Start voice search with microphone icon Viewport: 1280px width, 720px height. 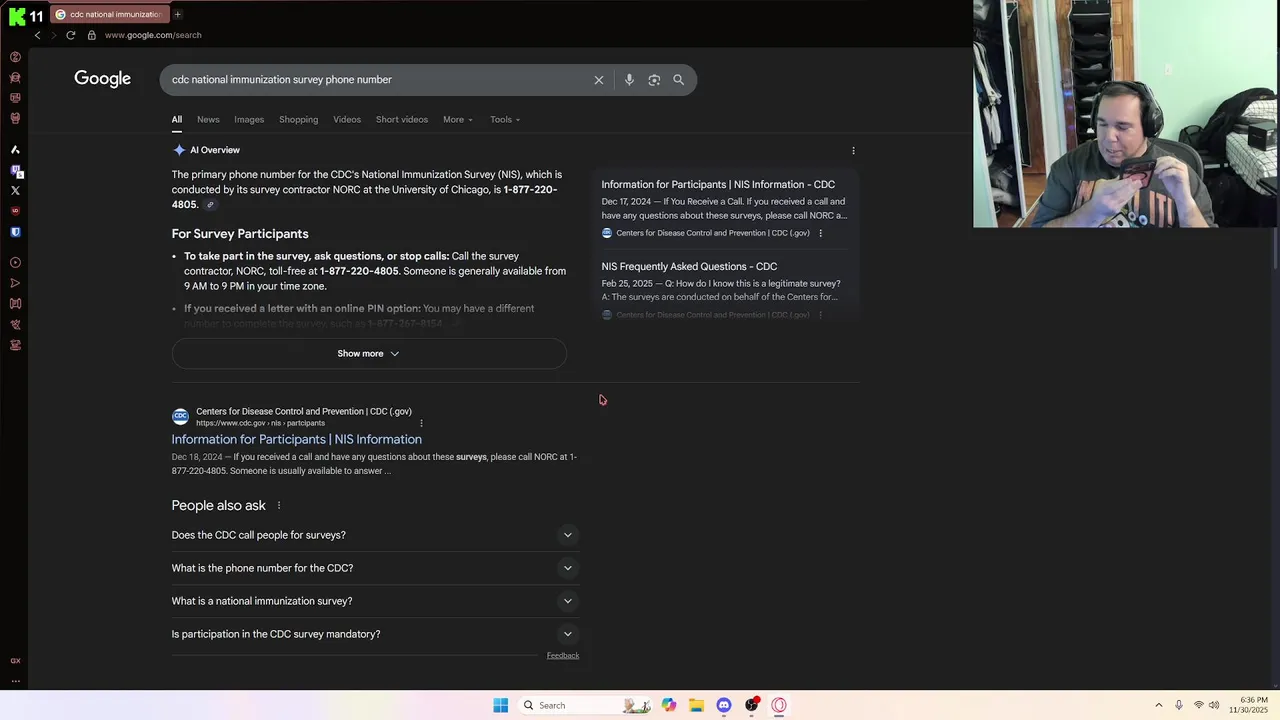click(x=629, y=80)
